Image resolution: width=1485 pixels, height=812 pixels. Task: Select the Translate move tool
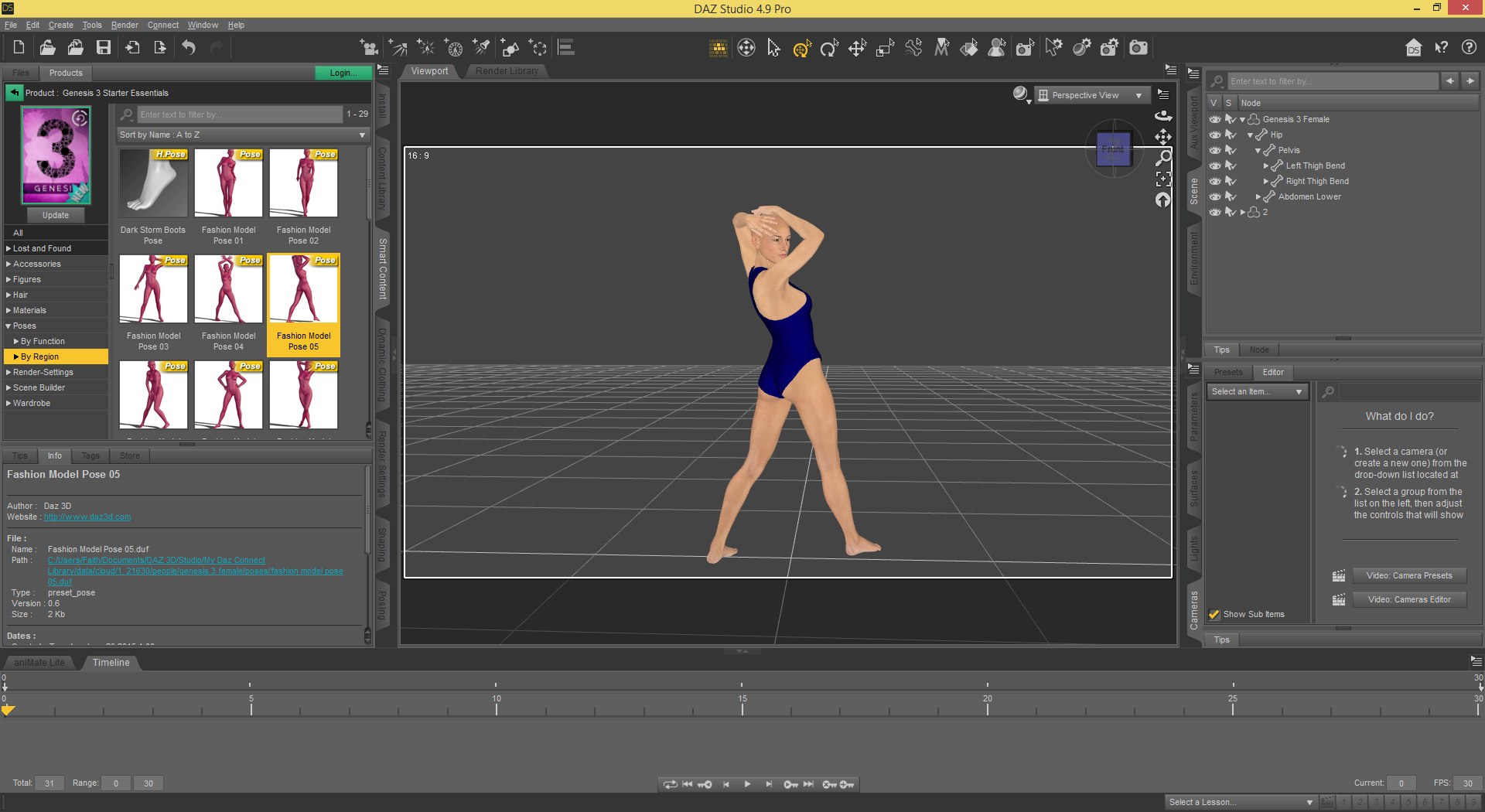[x=857, y=48]
